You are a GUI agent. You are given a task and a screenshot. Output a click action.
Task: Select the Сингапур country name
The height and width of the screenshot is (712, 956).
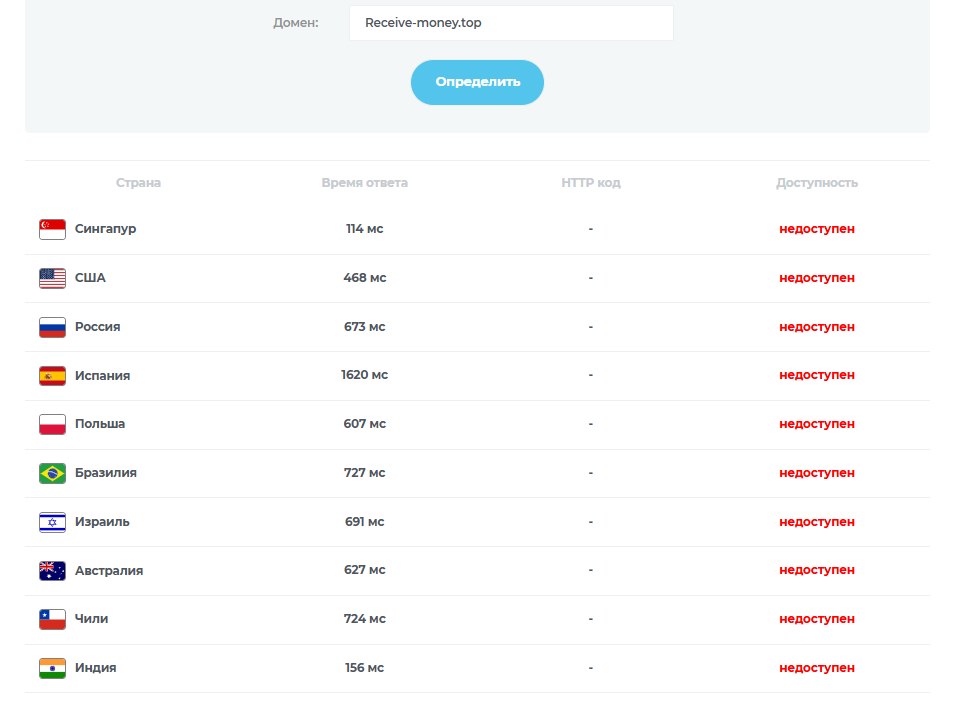pos(105,229)
